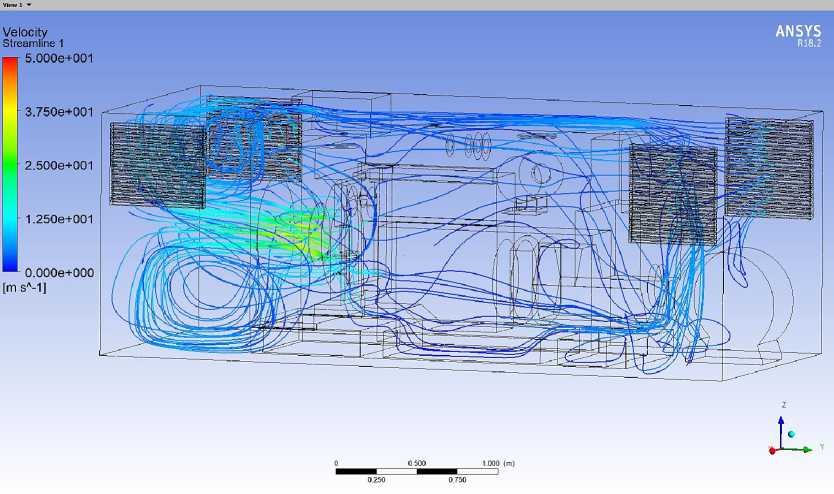Open the View 1 dropdown arrow
This screenshot has height=494, width=834.
coord(30,5)
